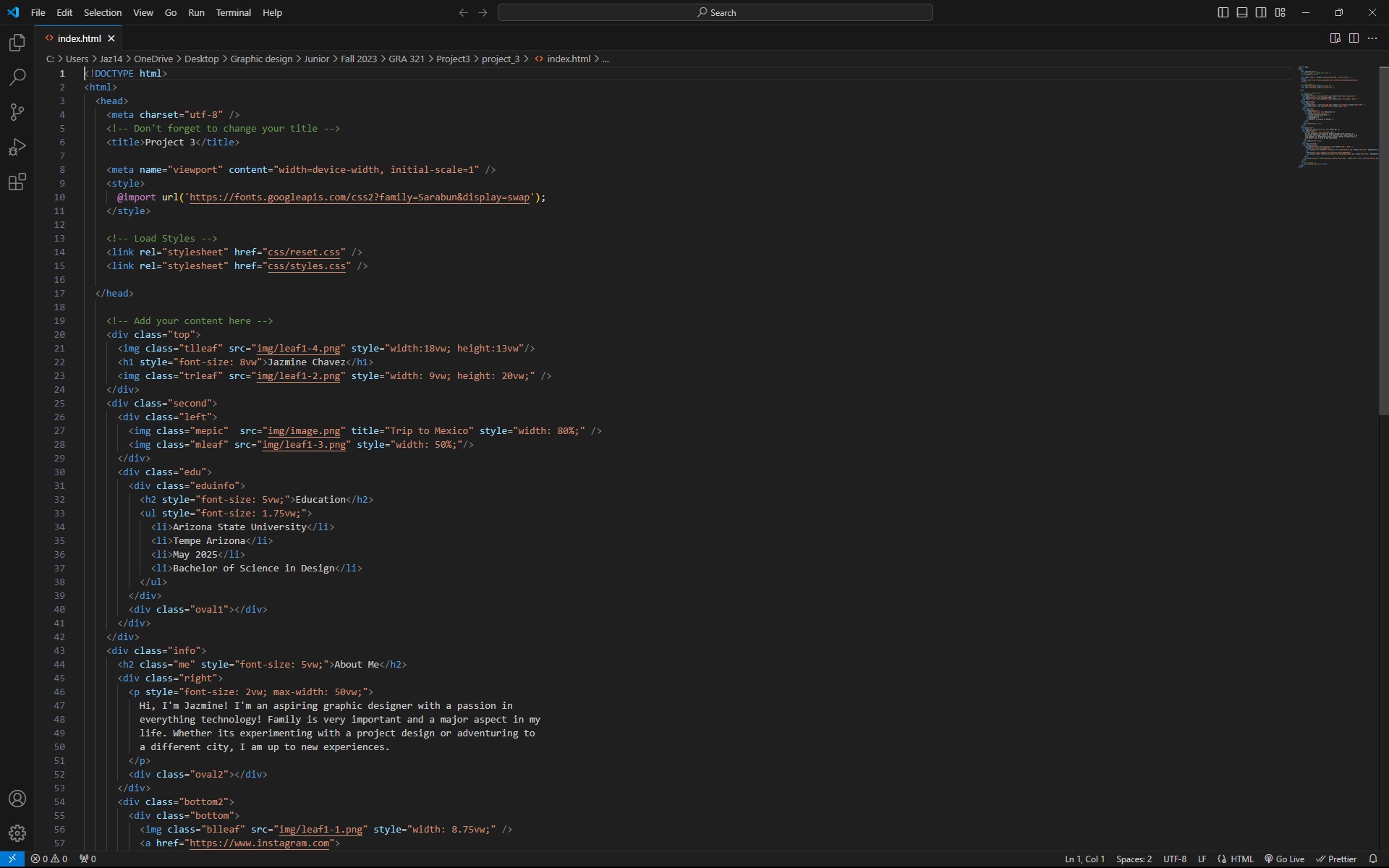Open the Source Control view
This screenshot has width=1389, height=868.
point(17,112)
